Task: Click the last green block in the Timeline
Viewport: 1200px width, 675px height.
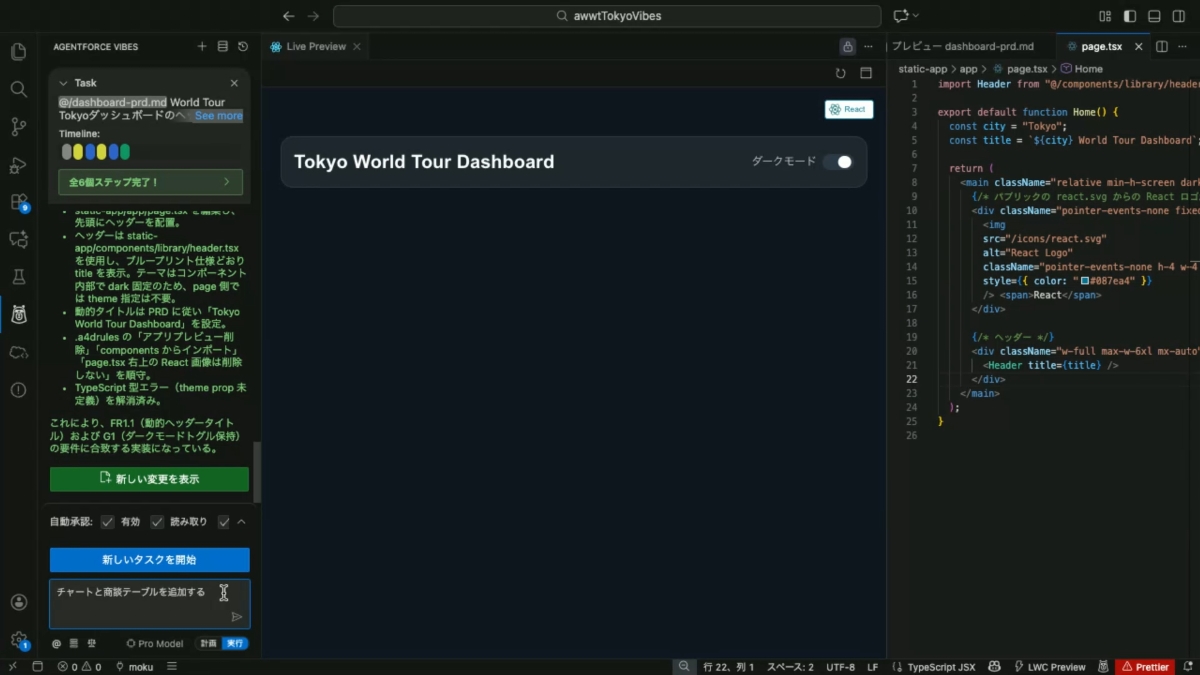Action: coord(125,152)
